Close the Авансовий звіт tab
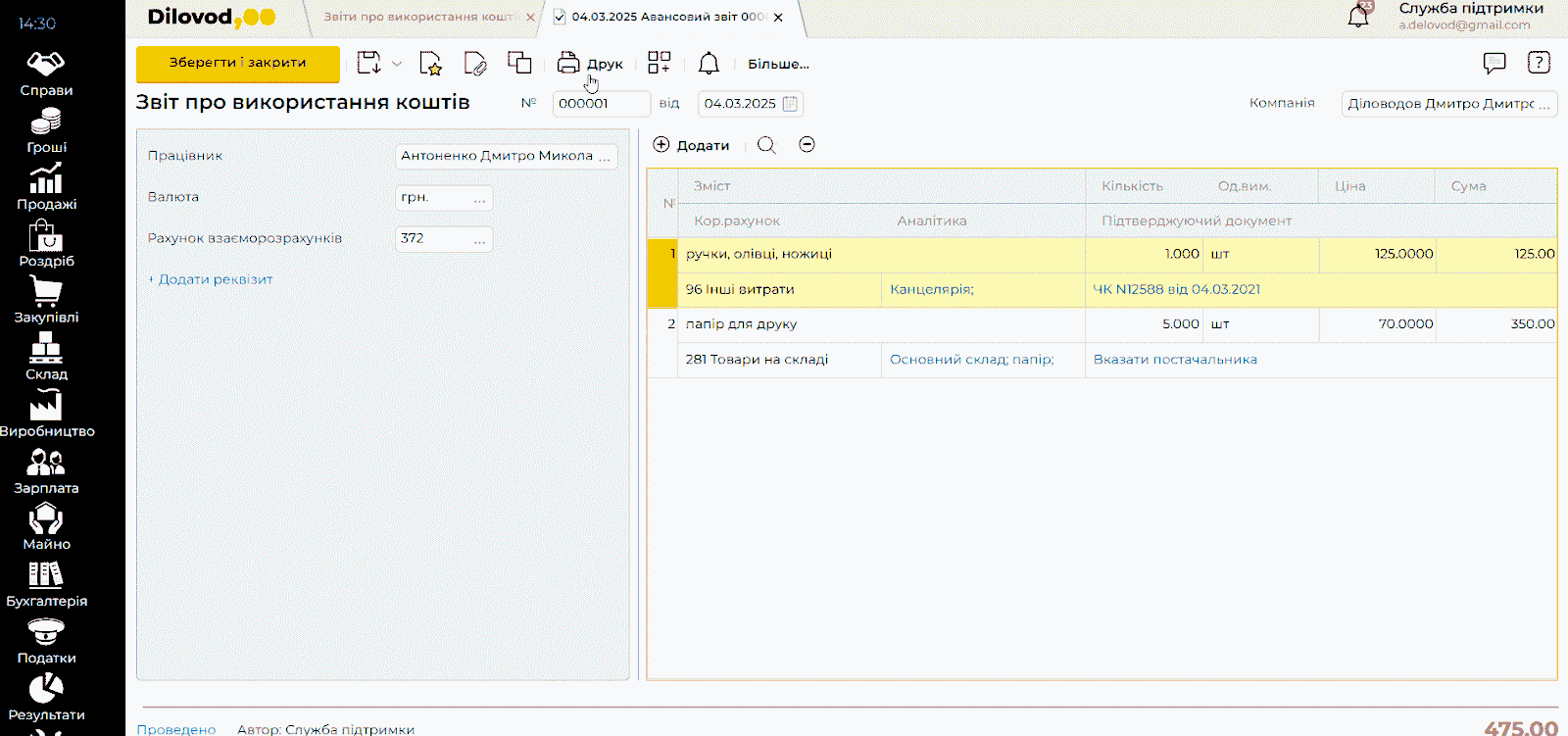The height and width of the screenshot is (736, 1568). pyautogui.click(x=778, y=18)
